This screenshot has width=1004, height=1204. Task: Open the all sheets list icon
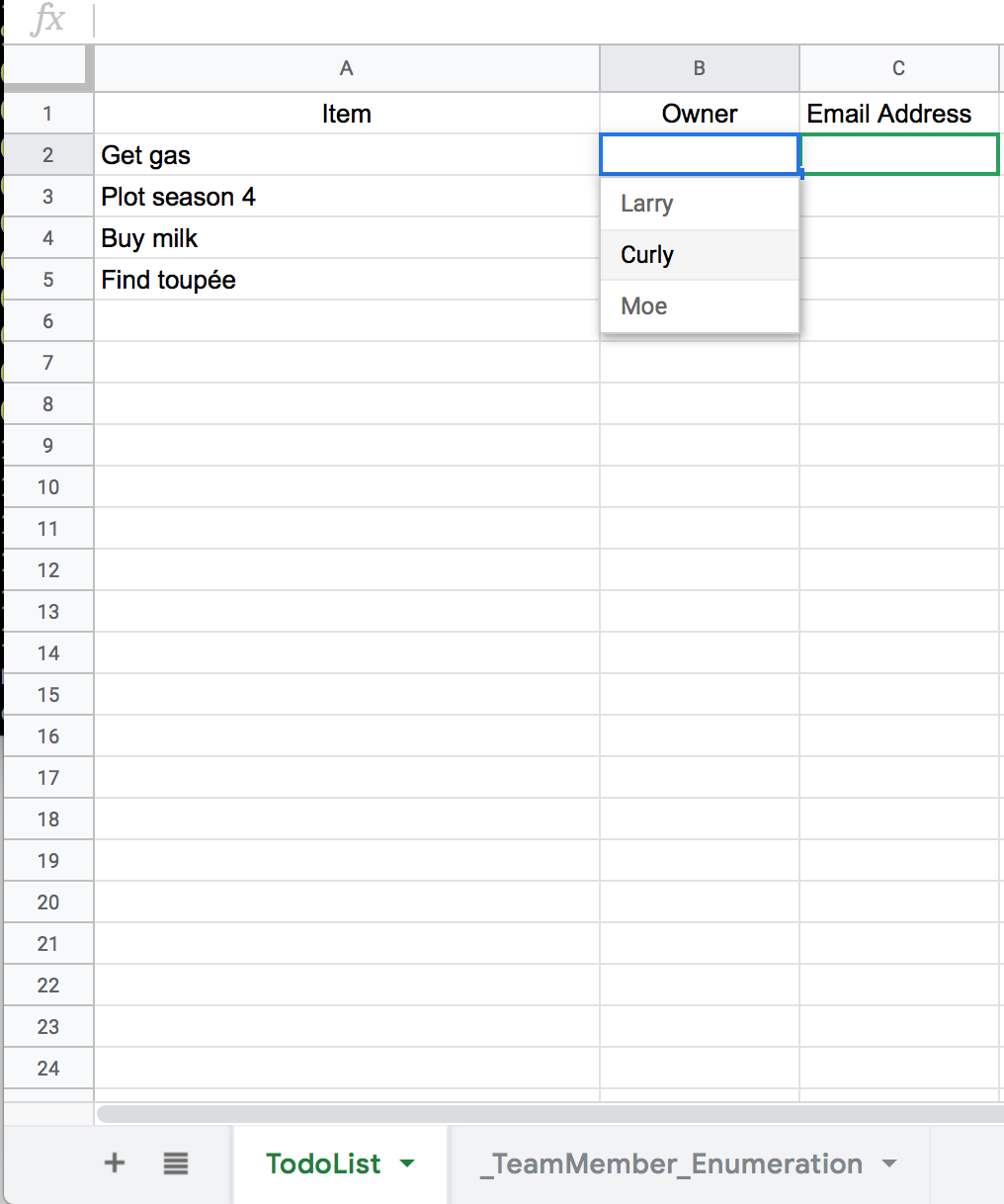176,1163
